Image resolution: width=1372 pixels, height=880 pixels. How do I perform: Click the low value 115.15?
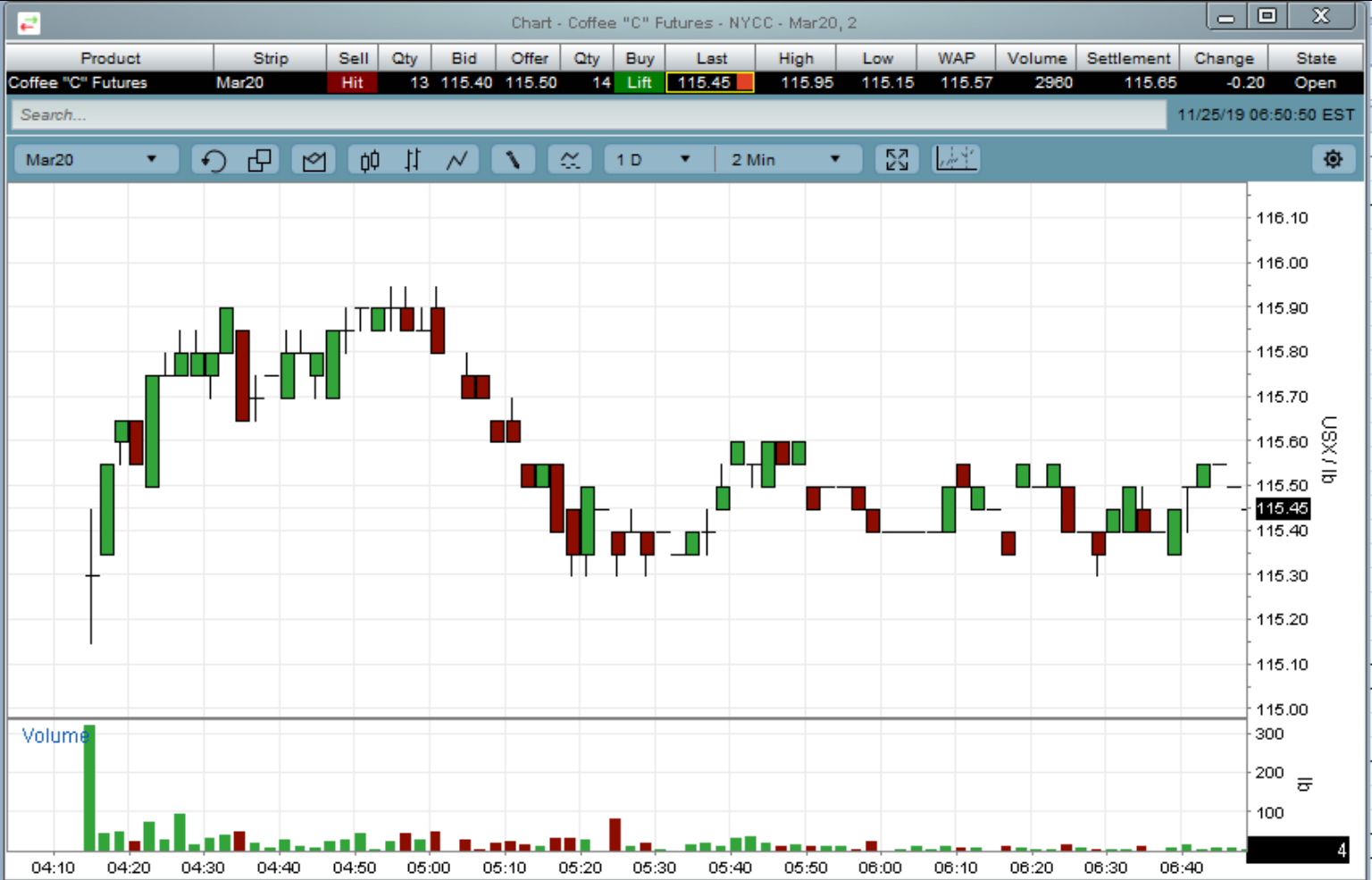tap(887, 82)
